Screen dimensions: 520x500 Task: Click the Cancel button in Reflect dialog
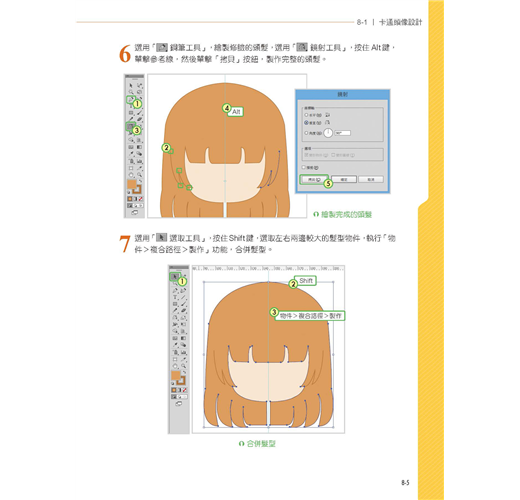(371, 179)
